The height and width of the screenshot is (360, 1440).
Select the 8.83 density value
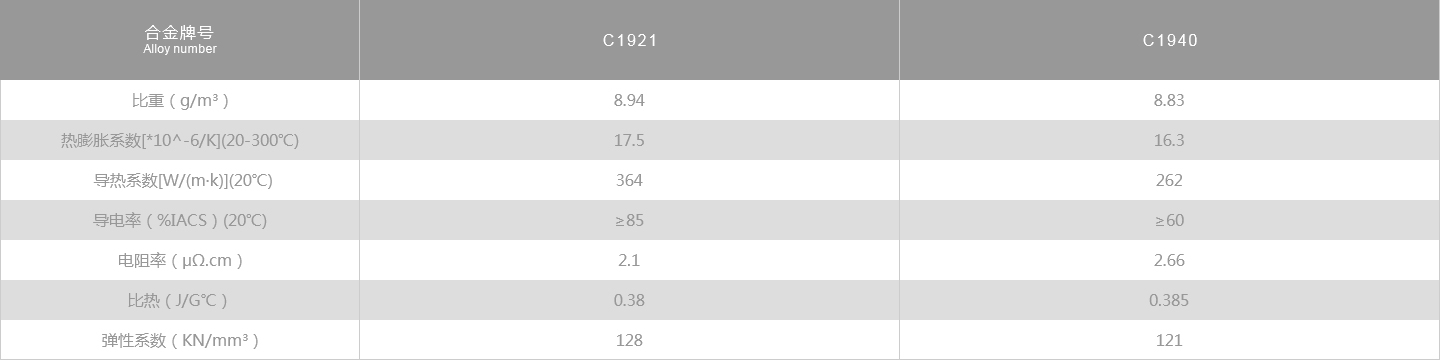tap(1169, 100)
